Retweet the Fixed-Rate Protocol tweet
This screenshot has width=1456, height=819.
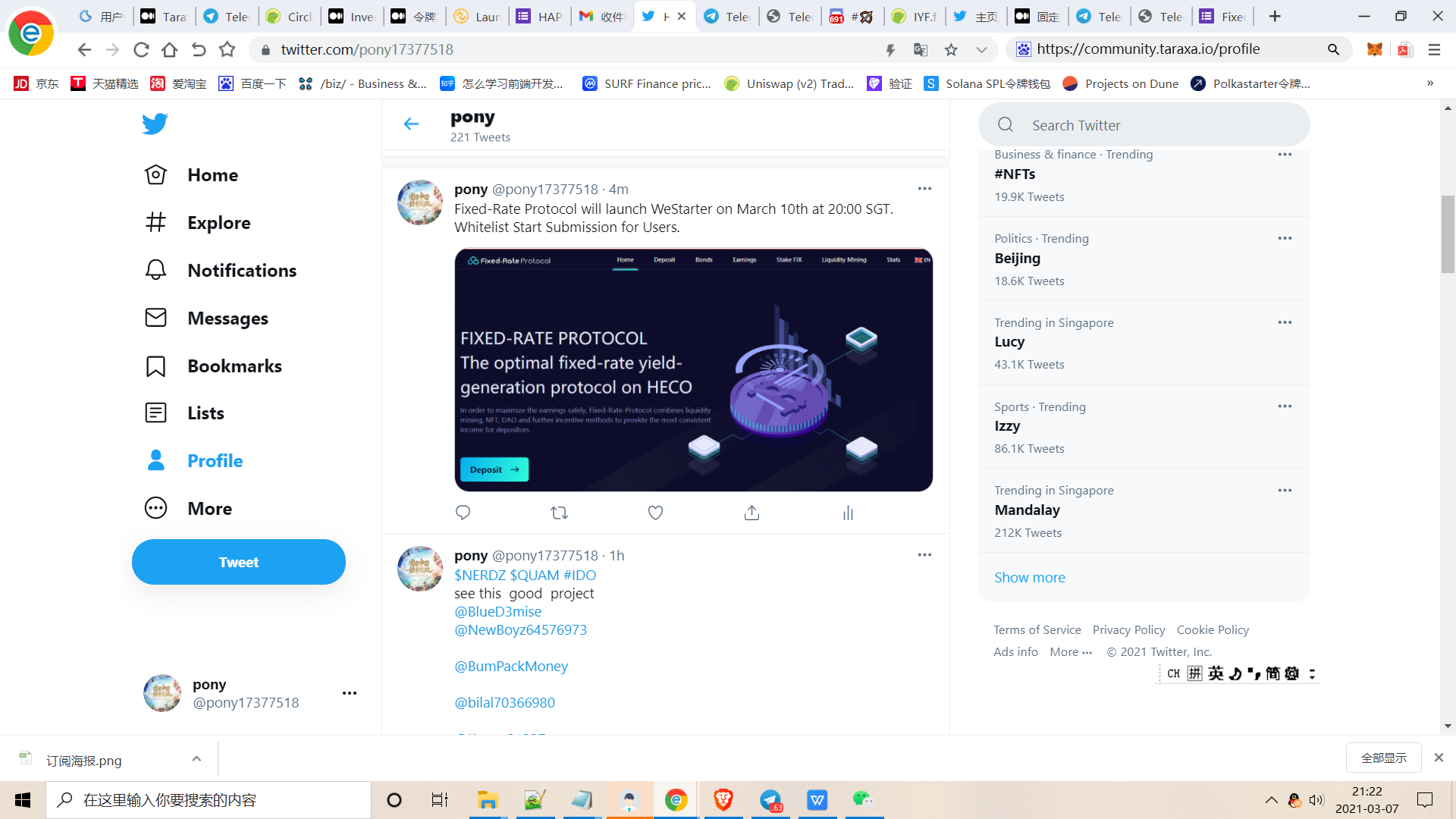[x=559, y=513]
